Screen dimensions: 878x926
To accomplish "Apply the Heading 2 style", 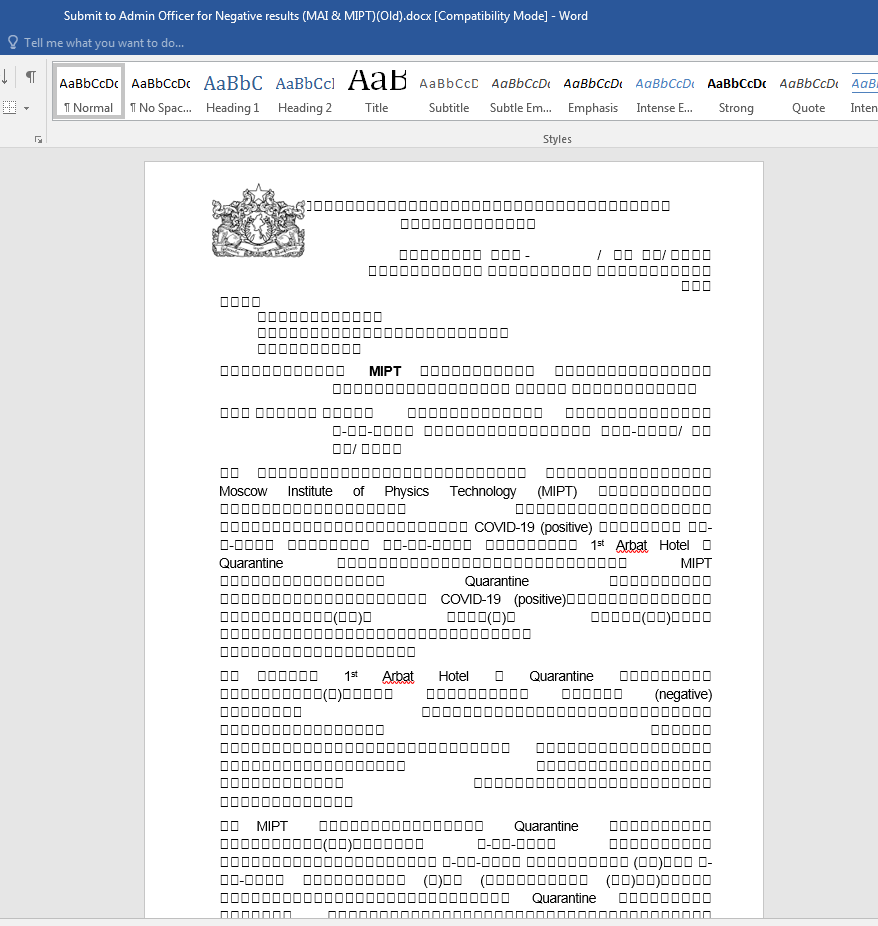I will 305,92.
